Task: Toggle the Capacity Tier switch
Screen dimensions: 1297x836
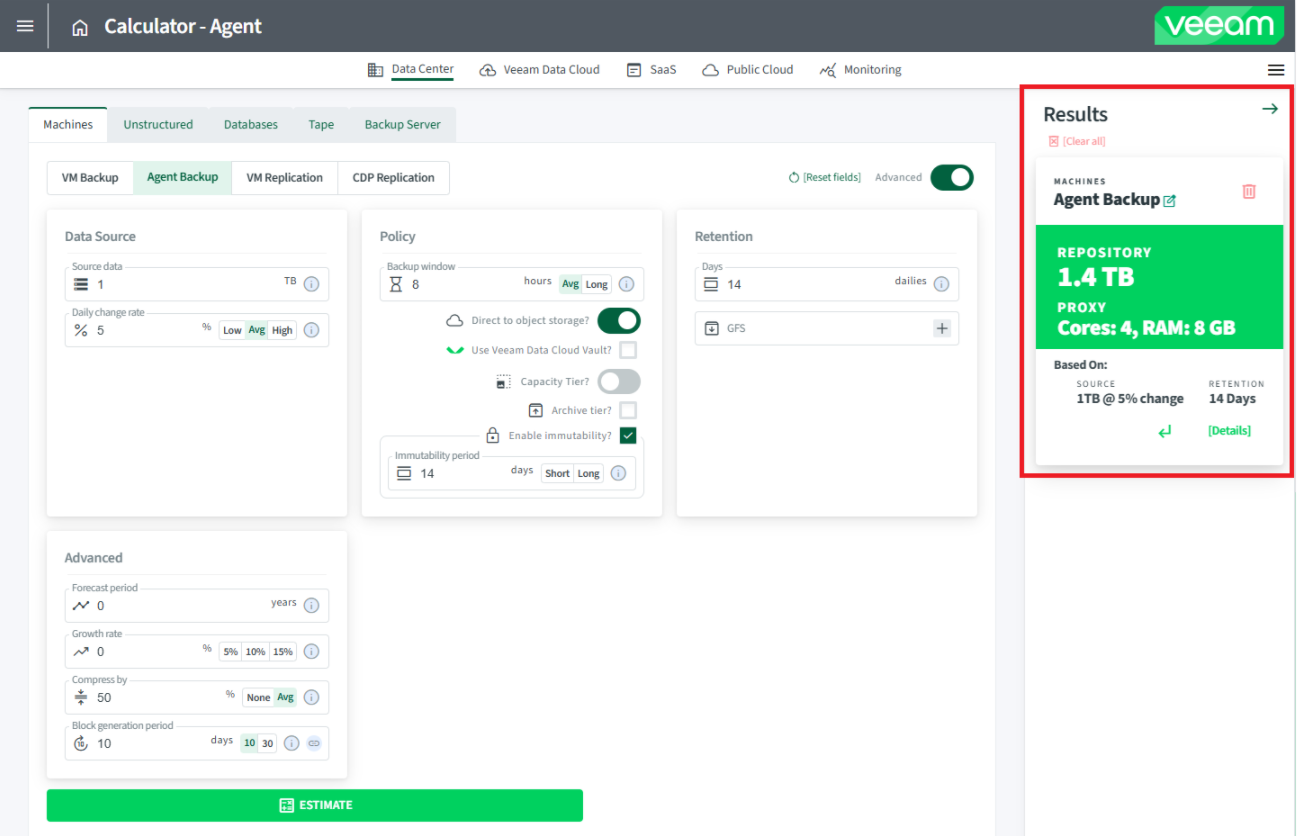Action: 619,382
